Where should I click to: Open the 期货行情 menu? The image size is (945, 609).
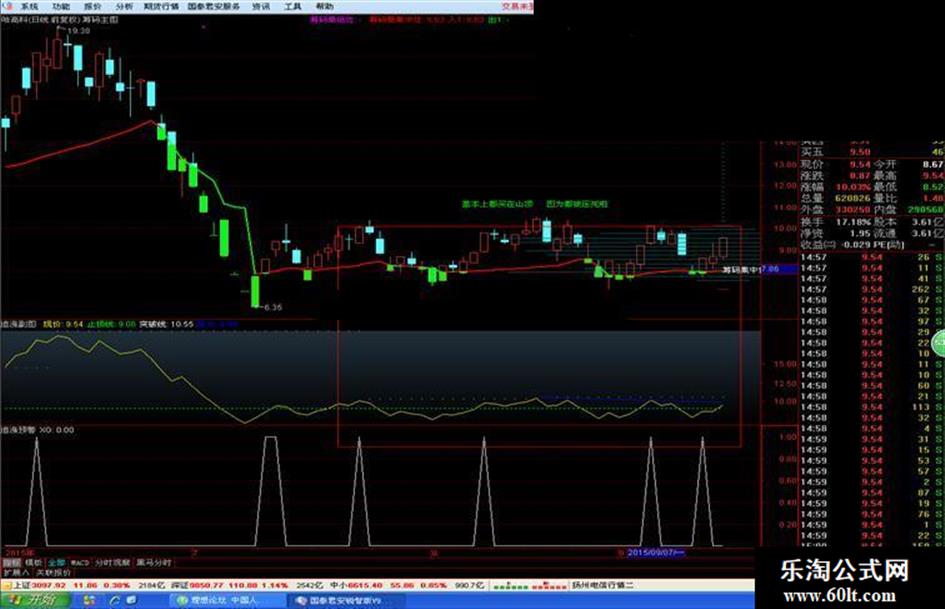click(161, 7)
